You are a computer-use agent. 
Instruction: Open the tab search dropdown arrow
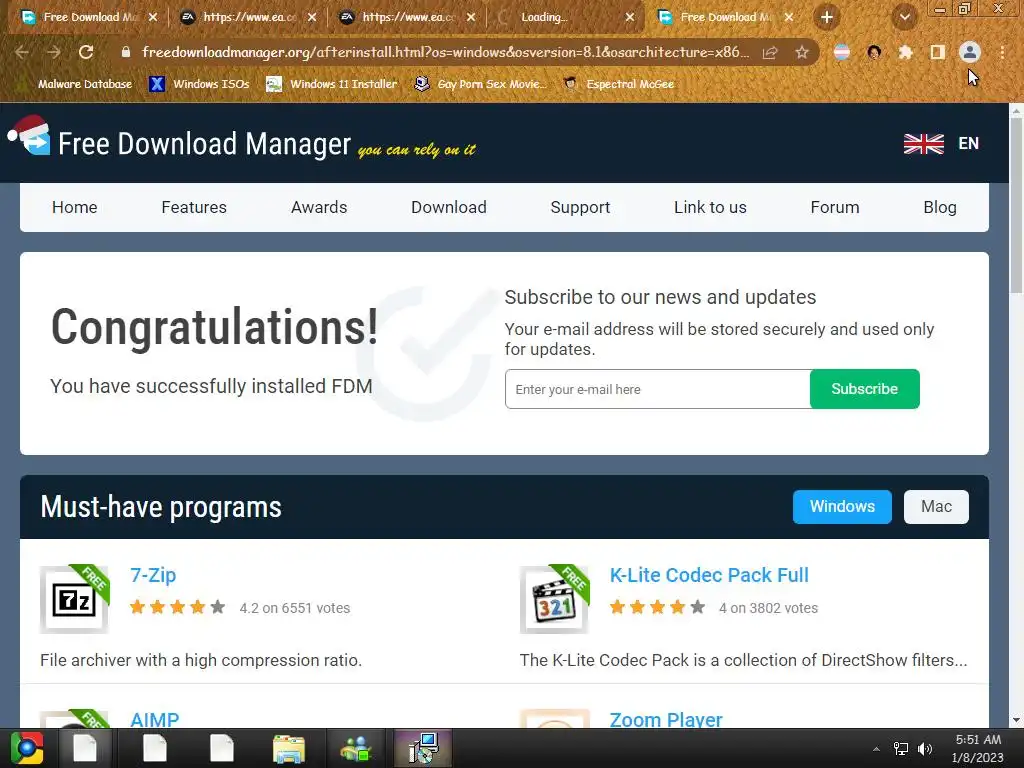pos(904,17)
